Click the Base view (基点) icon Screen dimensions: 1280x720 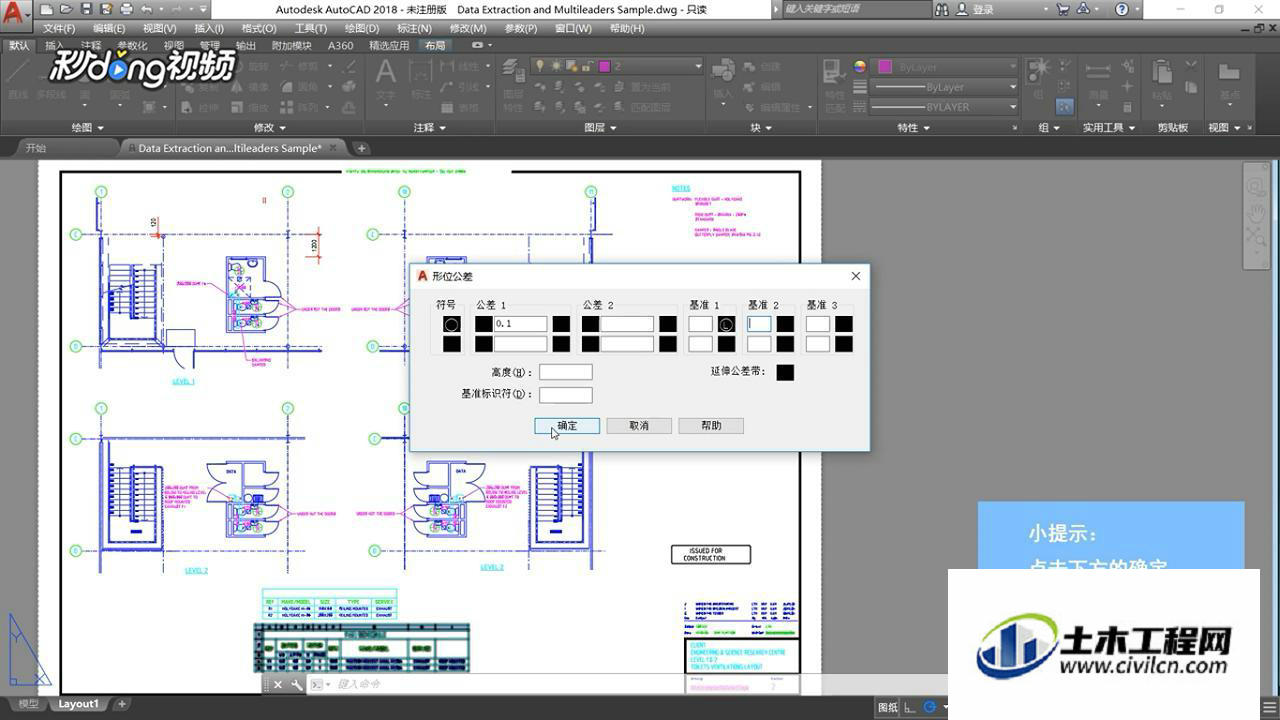pyautogui.click(x=1229, y=72)
